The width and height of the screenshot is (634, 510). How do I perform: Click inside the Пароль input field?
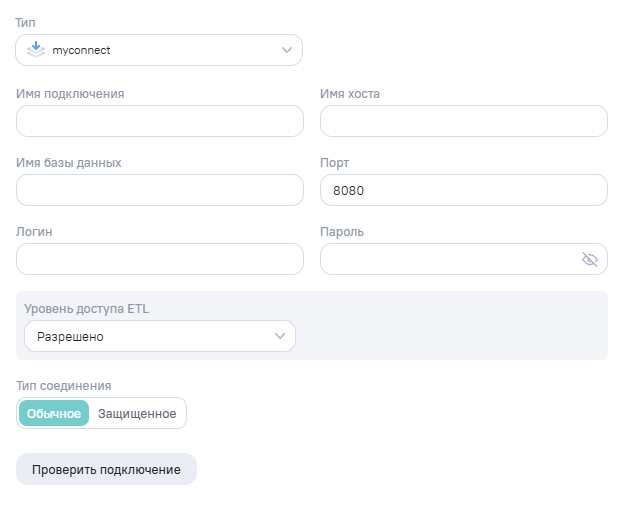pyautogui.click(x=445, y=259)
